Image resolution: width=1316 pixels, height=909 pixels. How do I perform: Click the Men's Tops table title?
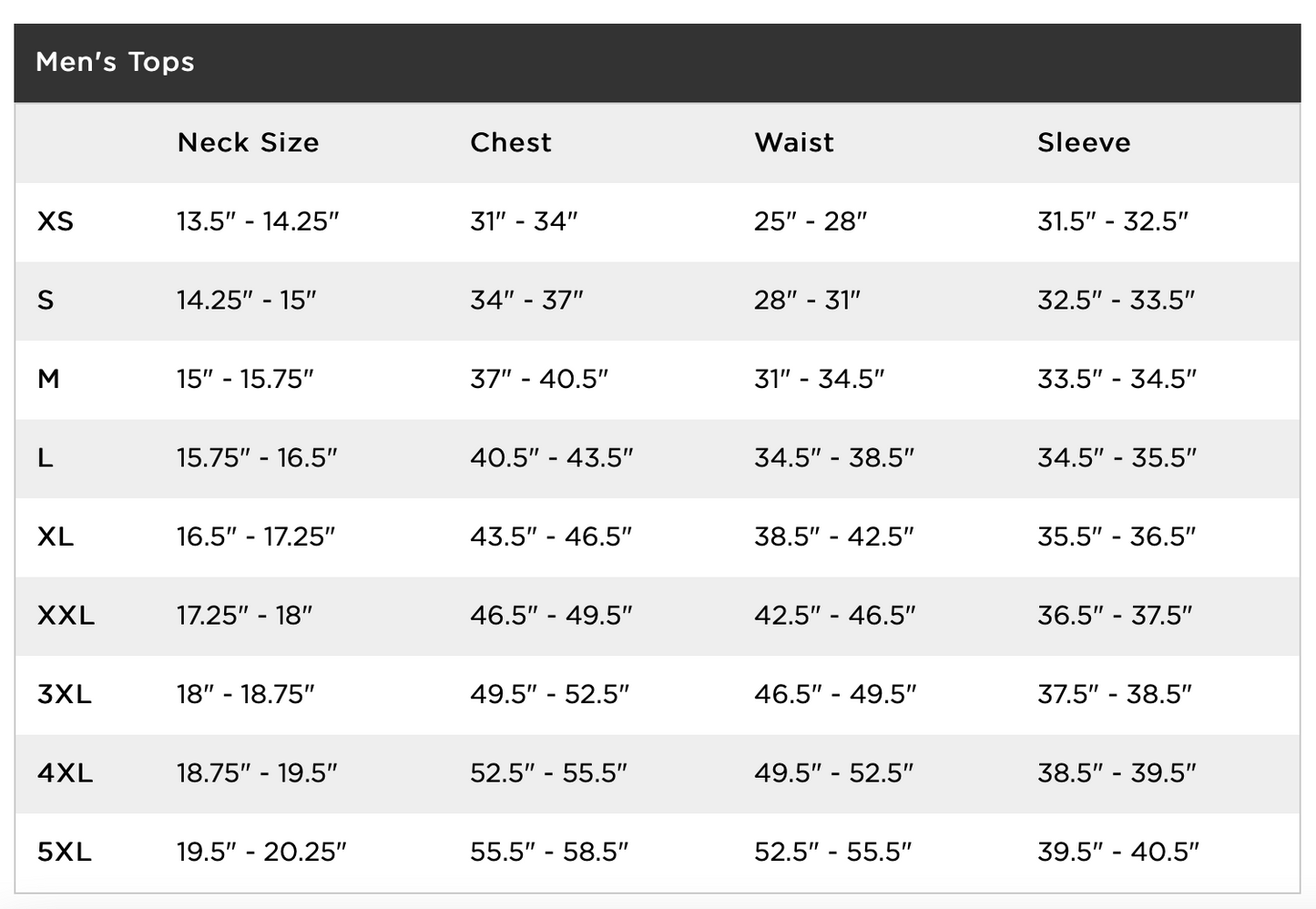click(115, 62)
